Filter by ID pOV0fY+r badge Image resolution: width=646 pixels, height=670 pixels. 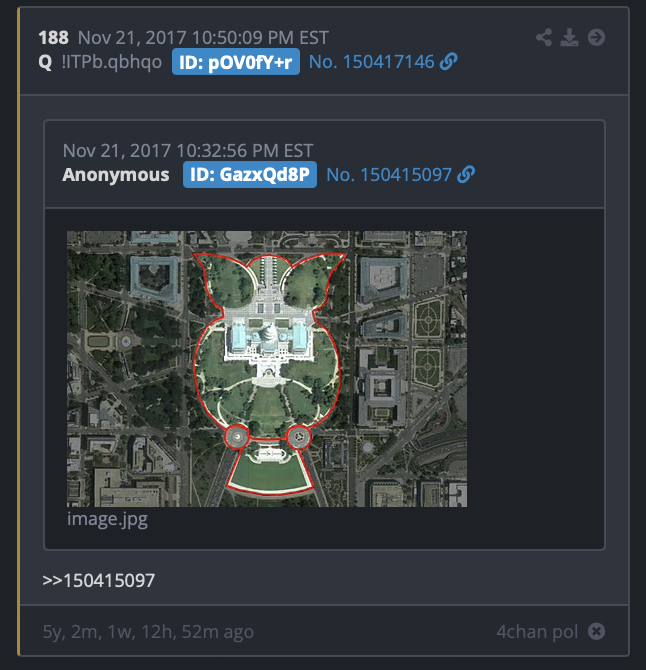[x=236, y=62]
